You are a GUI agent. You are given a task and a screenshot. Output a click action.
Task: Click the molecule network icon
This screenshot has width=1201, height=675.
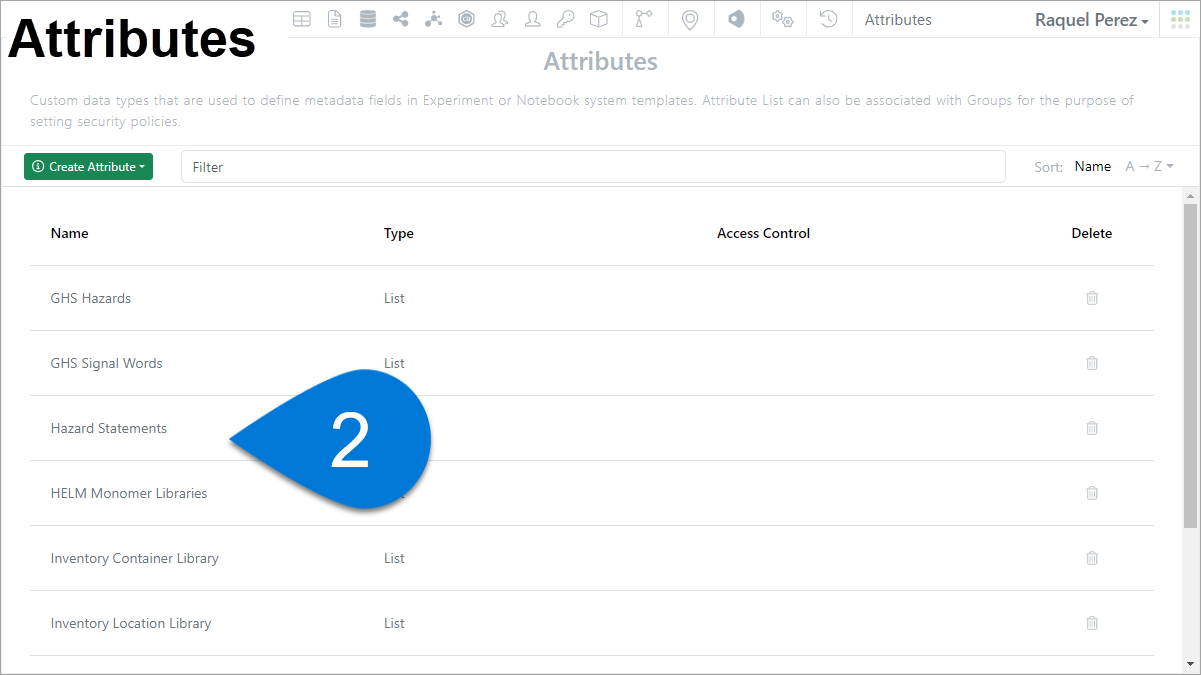pyautogui.click(x=433, y=19)
